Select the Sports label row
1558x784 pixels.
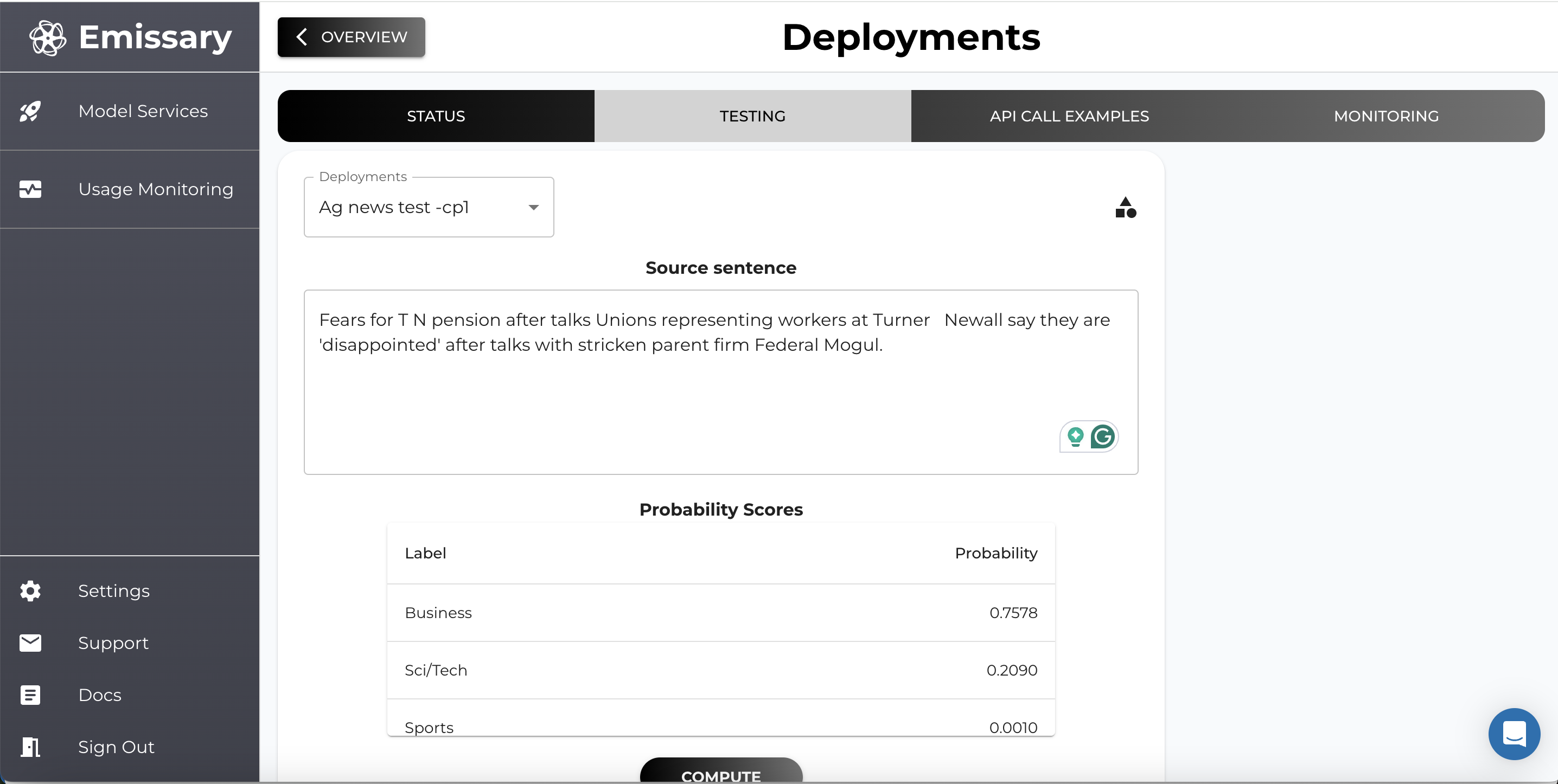click(x=721, y=718)
